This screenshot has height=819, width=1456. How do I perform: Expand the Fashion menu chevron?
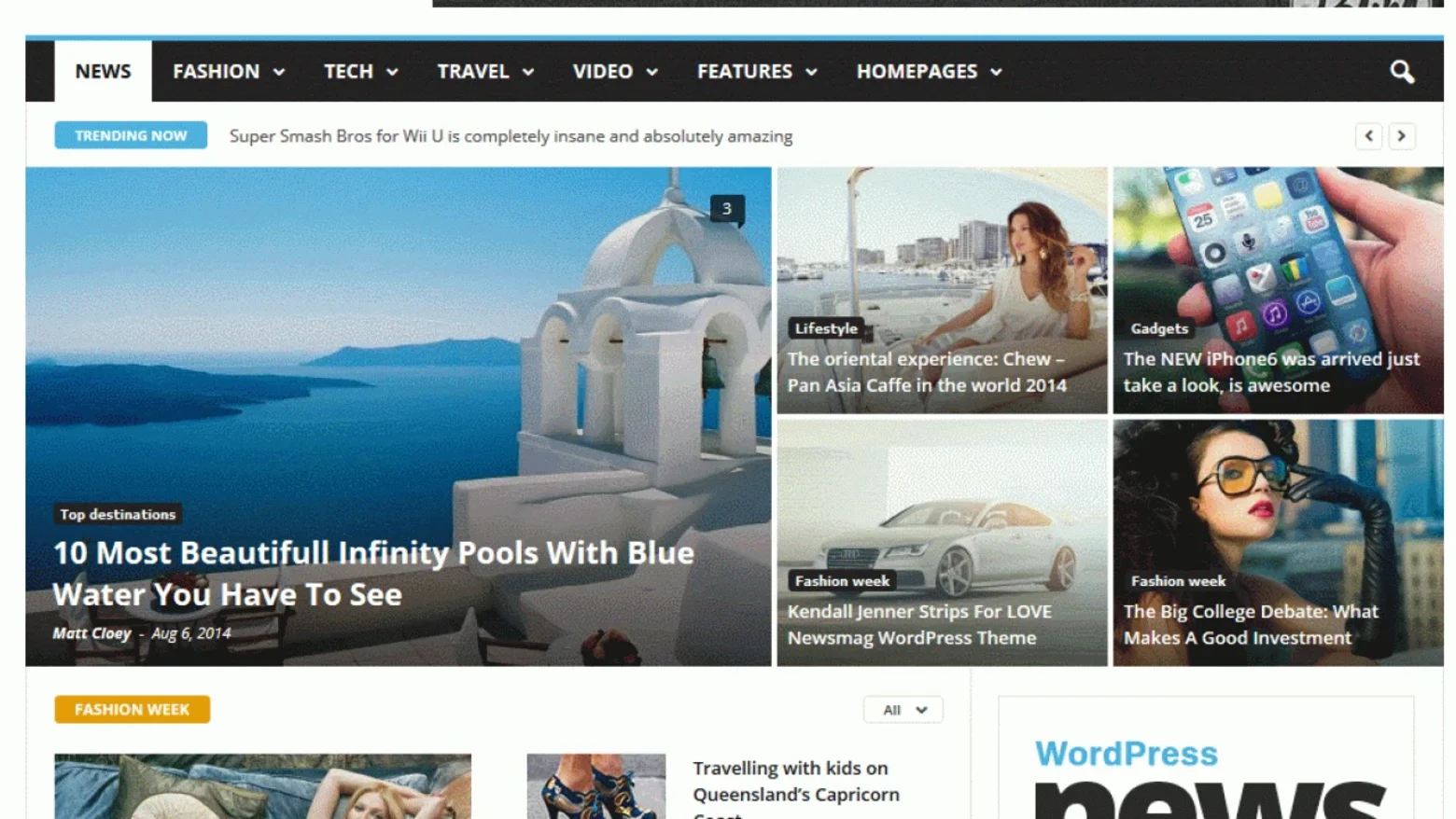click(x=279, y=72)
